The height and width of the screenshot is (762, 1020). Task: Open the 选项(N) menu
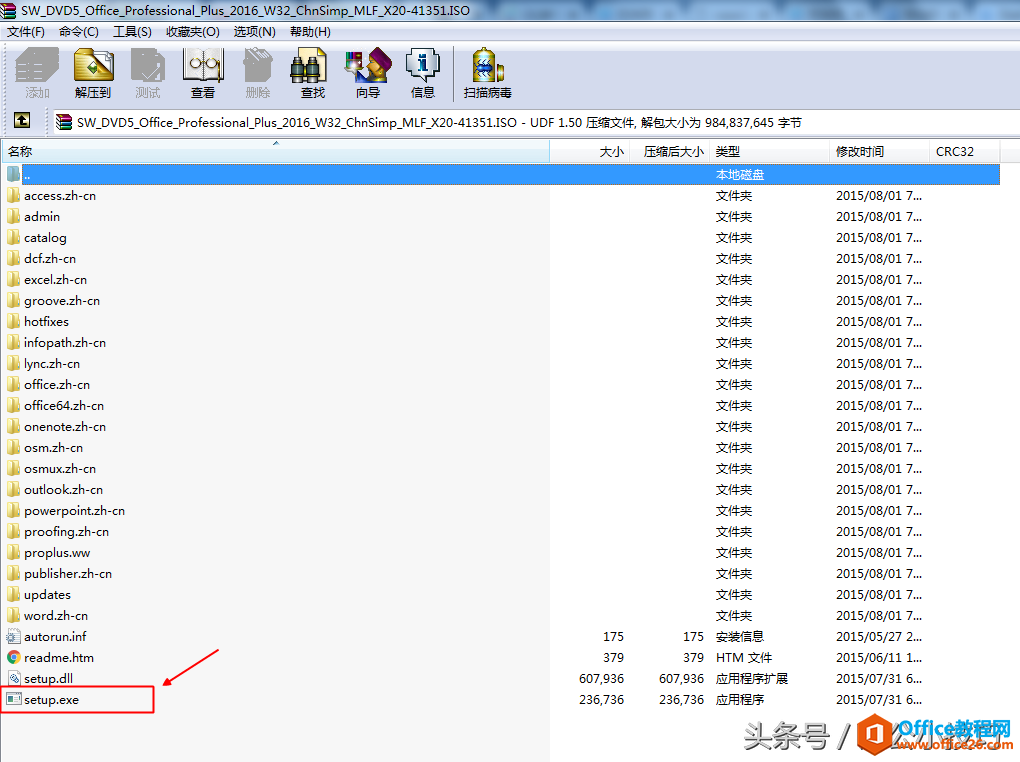click(x=254, y=31)
